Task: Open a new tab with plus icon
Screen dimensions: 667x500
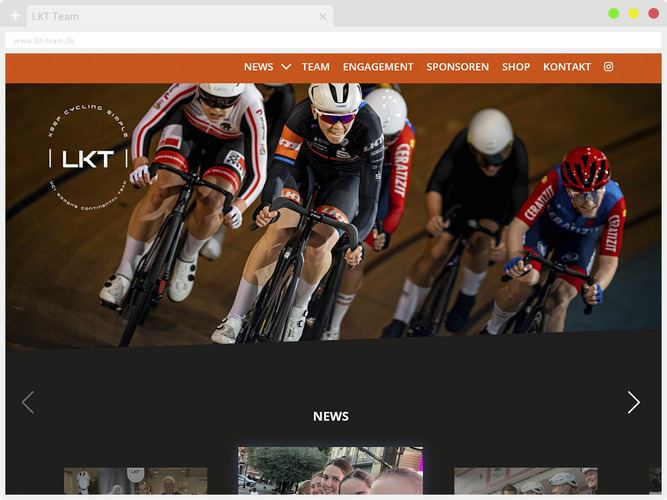Action: [x=15, y=16]
